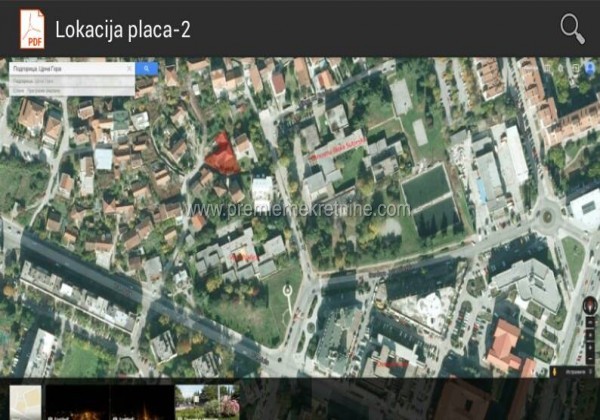Clear the map search box text
The height and width of the screenshot is (420, 600).
(x=128, y=69)
